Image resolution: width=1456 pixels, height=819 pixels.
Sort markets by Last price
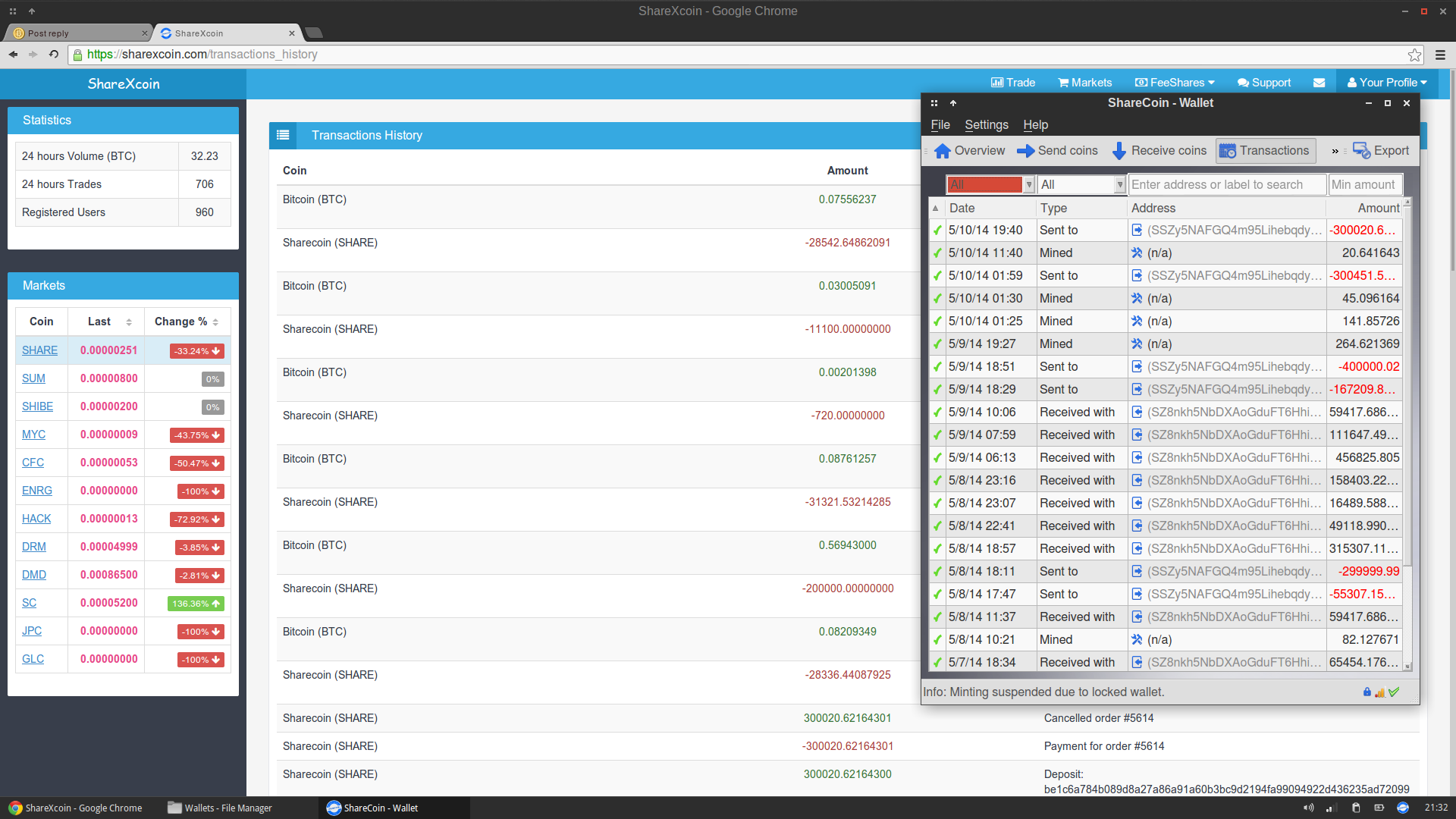106,322
